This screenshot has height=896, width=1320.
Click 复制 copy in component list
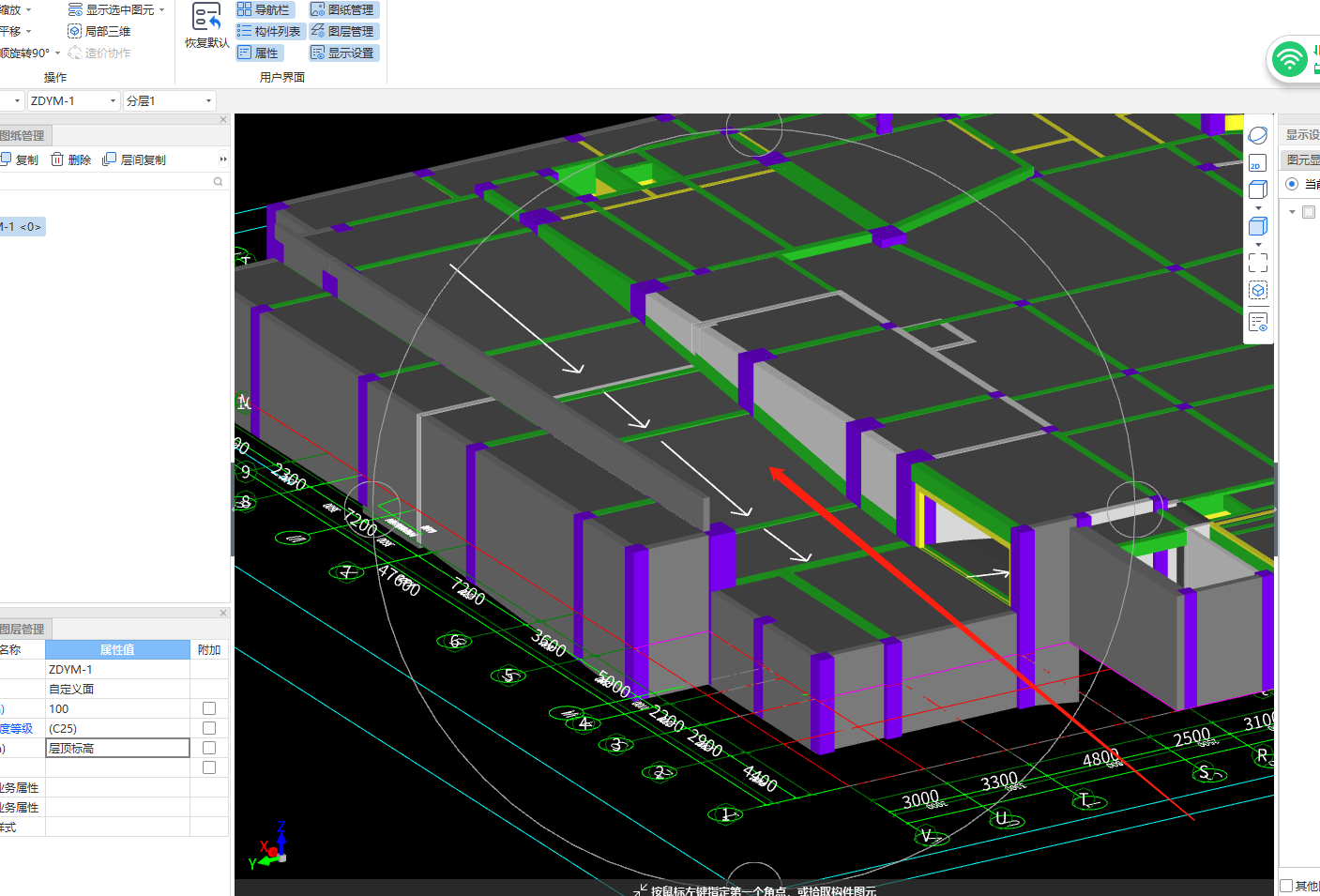20,159
